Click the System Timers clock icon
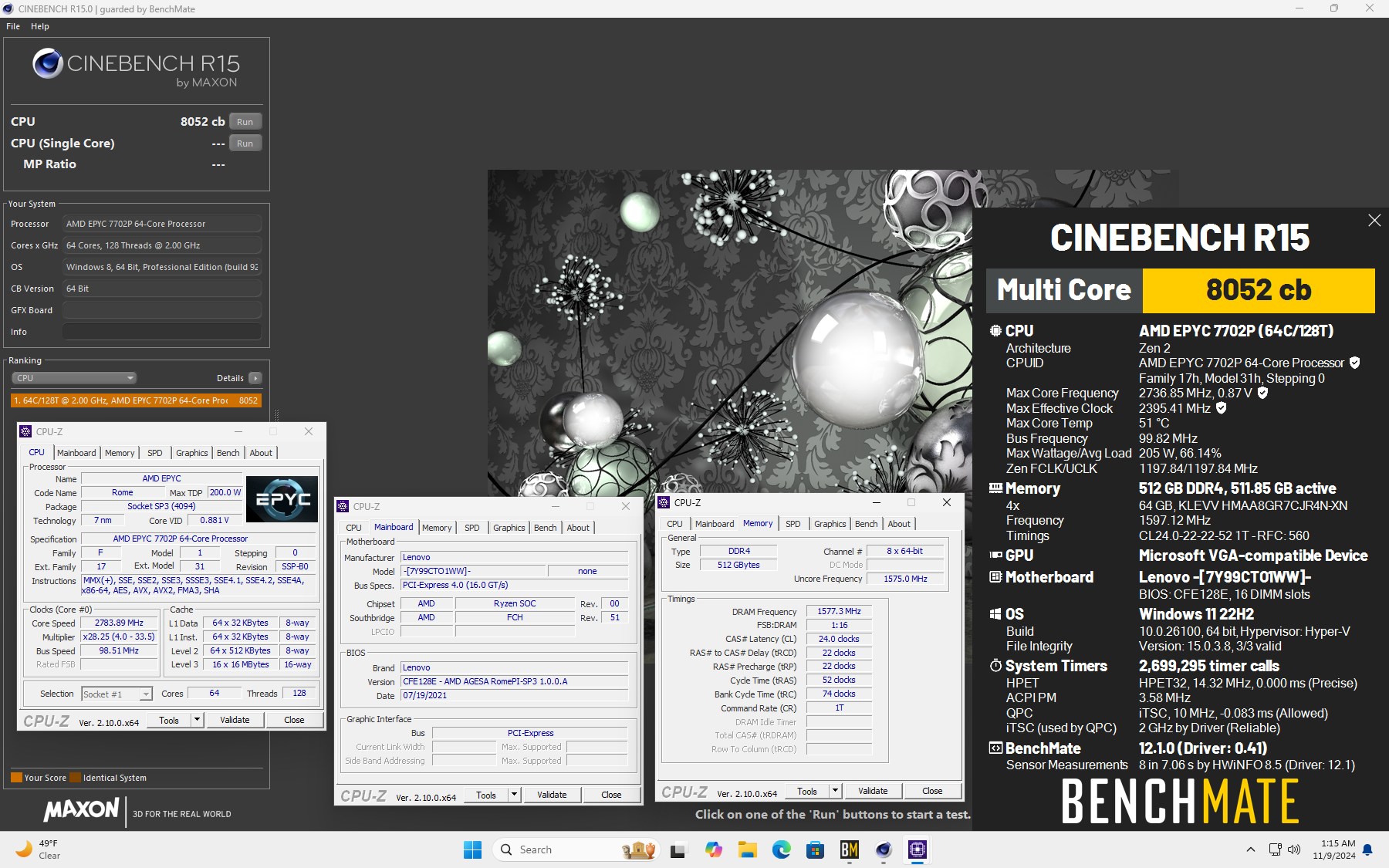The height and width of the screenshot is (868, 1389). (996, 666)
